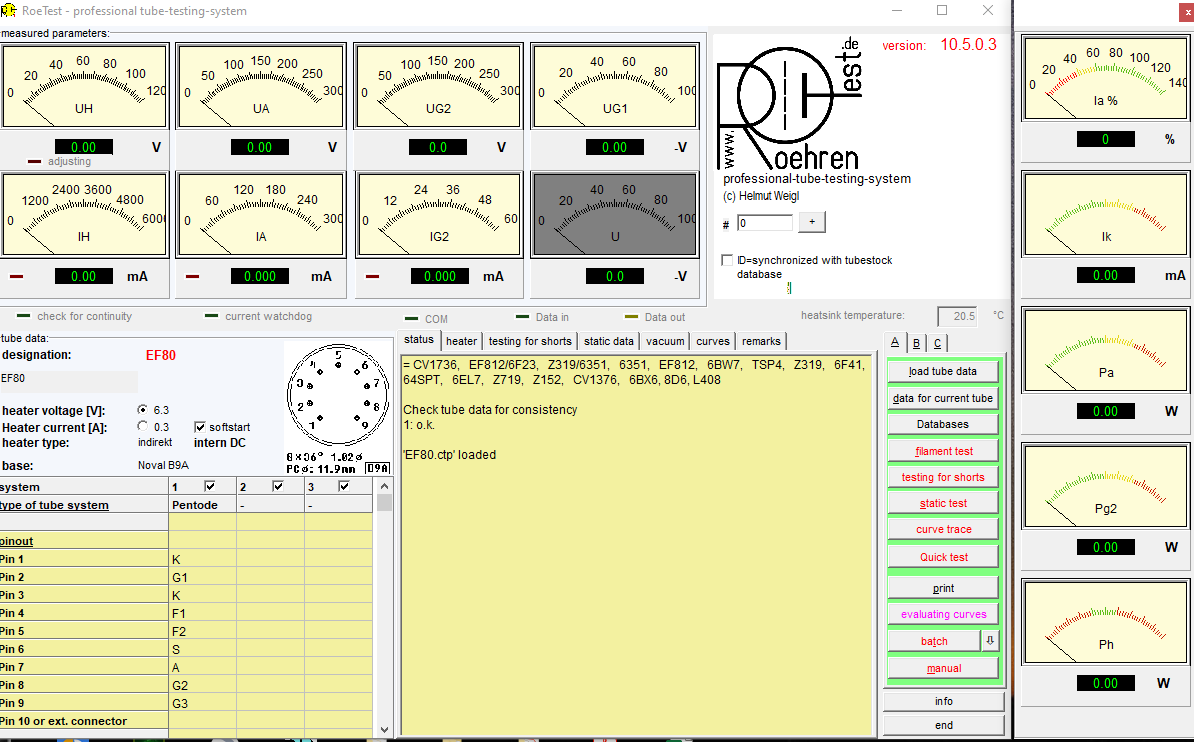
Task: Click tube data scrollbar down arrow
Action: 384,730
